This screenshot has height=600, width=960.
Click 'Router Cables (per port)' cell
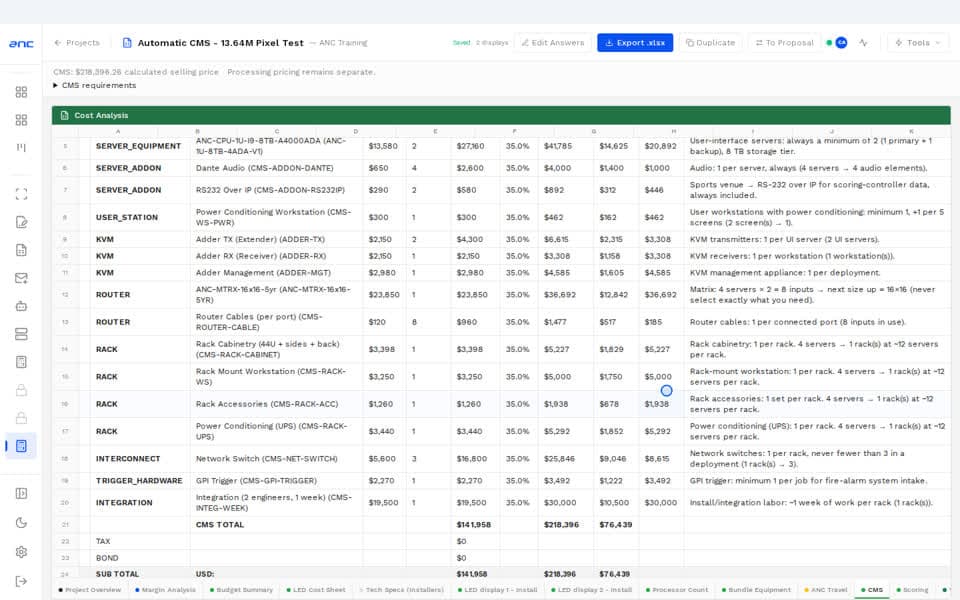[276, 322]
